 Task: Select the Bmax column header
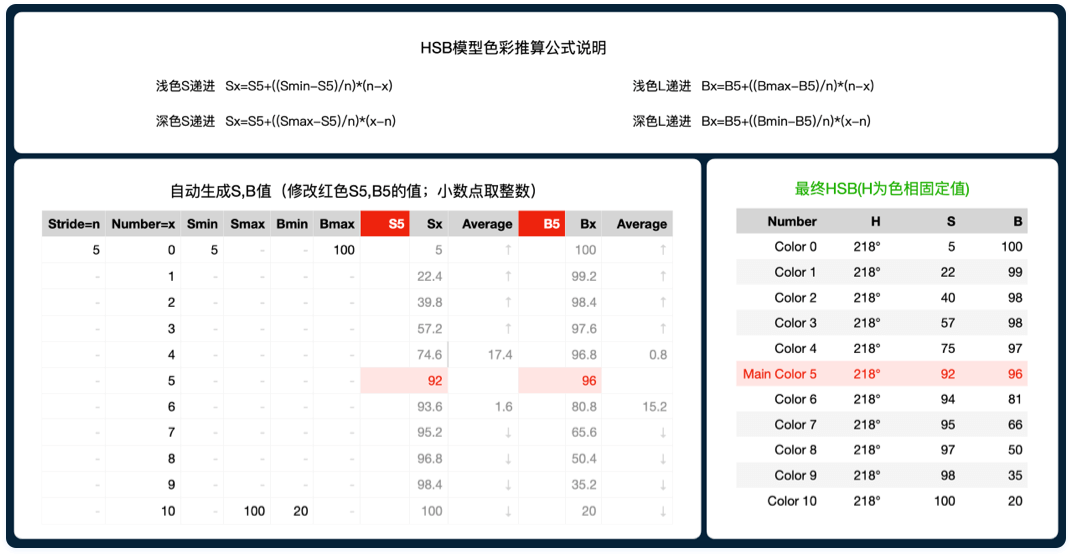(337, 224)
